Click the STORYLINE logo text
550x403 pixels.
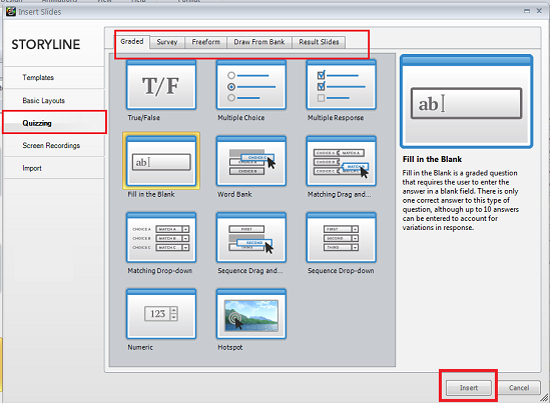(46, 45)
